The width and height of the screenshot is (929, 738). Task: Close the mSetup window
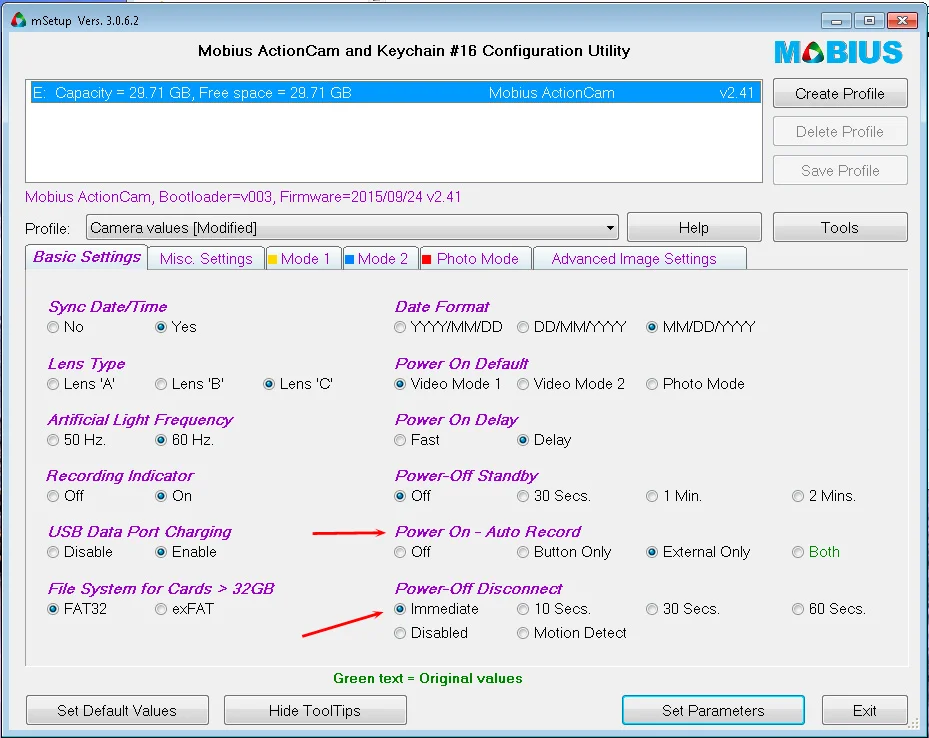point(902,21)
